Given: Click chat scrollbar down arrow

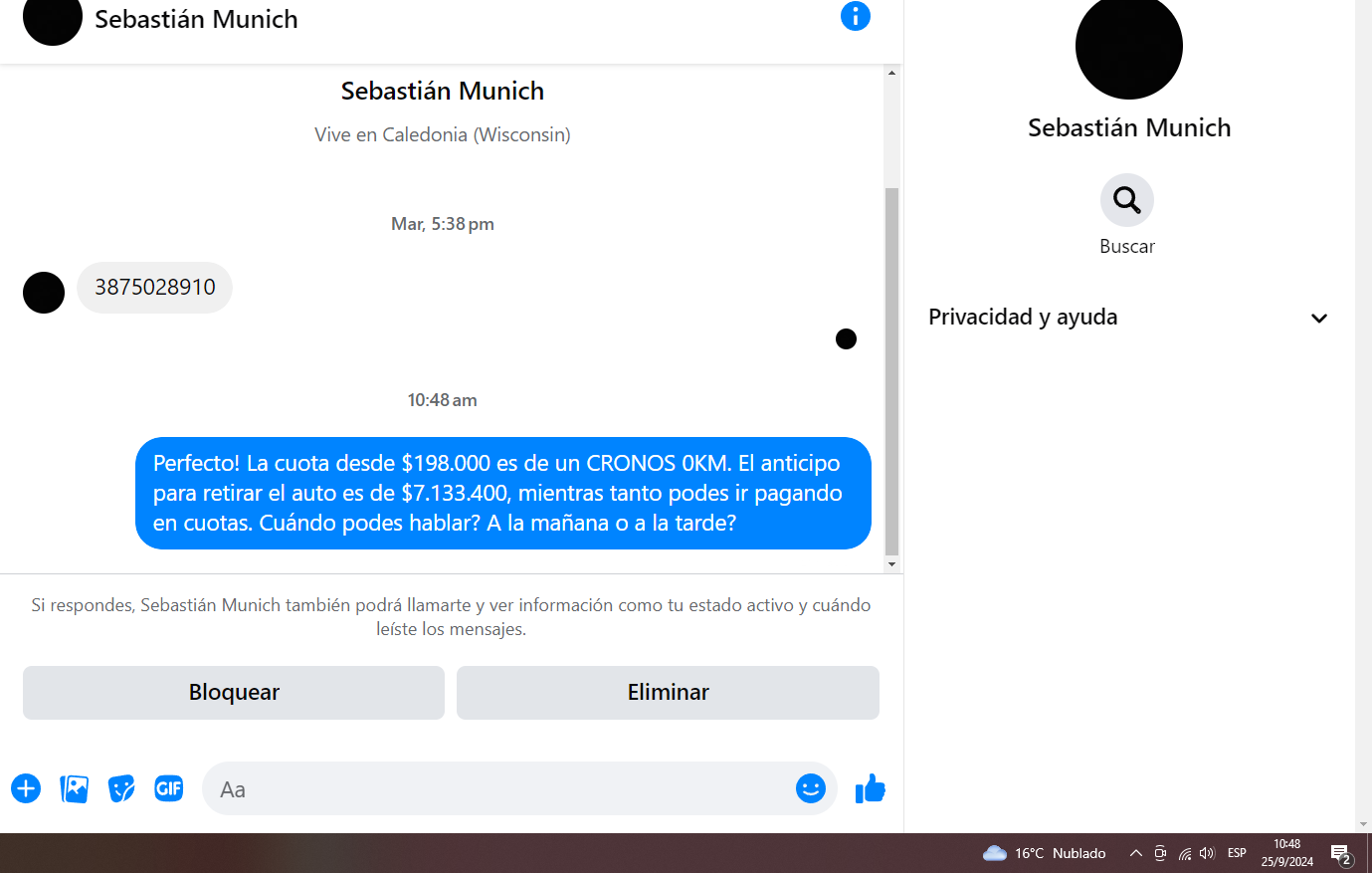Looking at the screenshot, I should [x=891, y=564].
